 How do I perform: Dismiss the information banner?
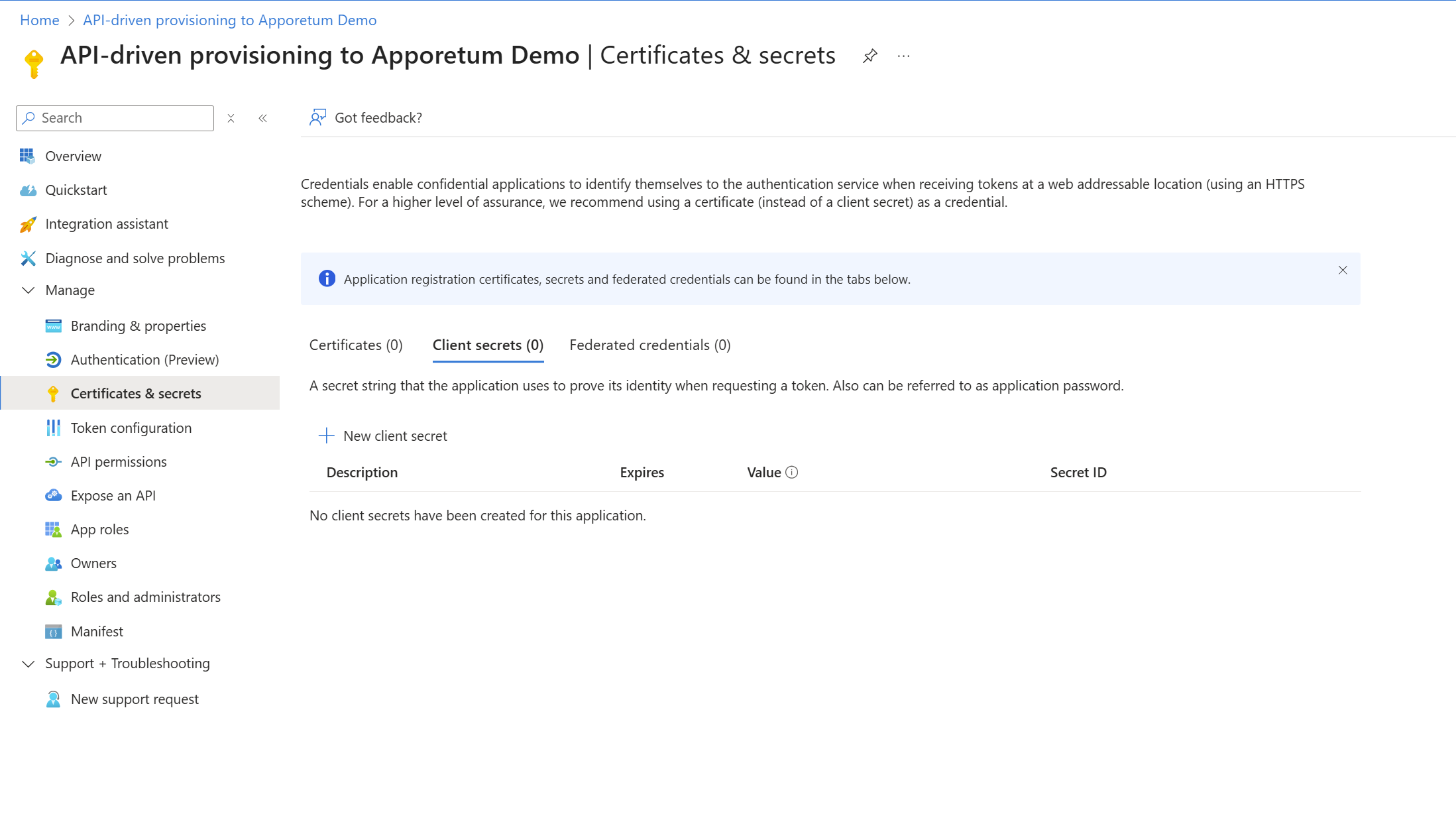1342,270
